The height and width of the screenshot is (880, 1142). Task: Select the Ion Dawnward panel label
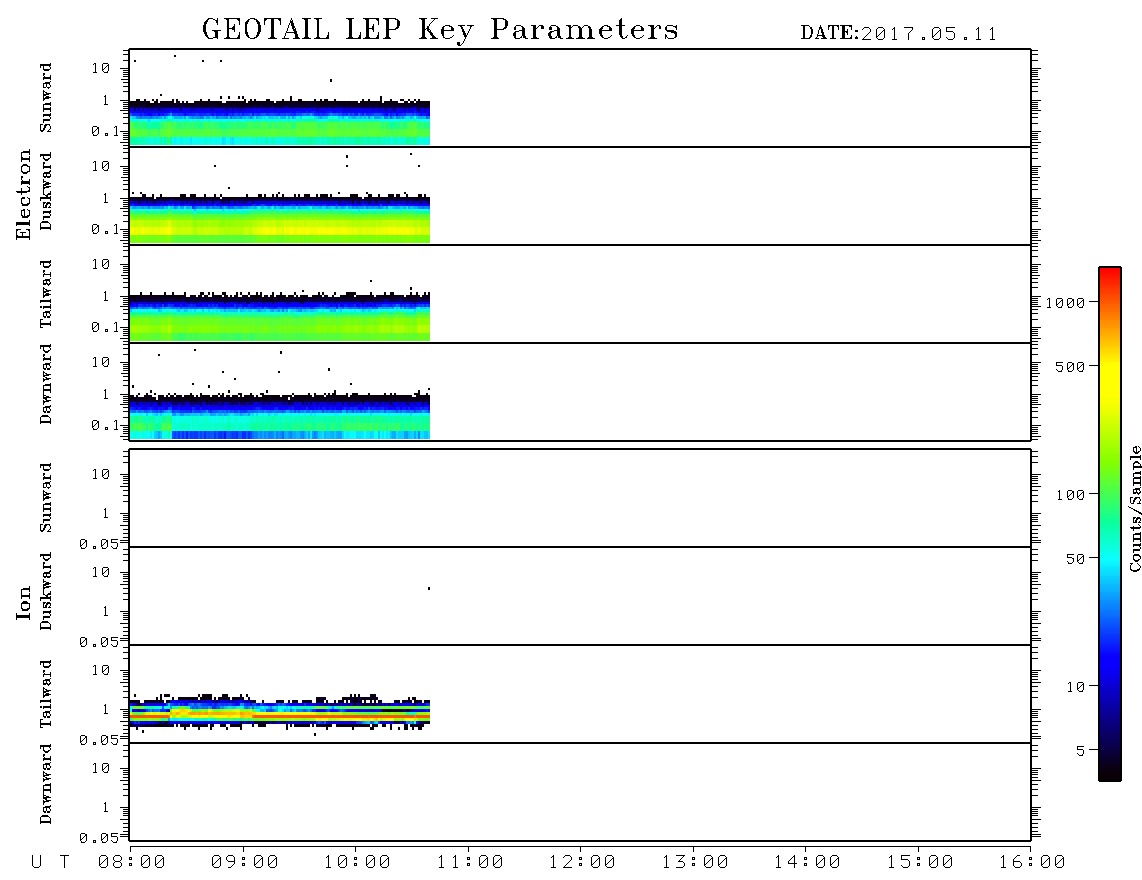tap(46, 784)
